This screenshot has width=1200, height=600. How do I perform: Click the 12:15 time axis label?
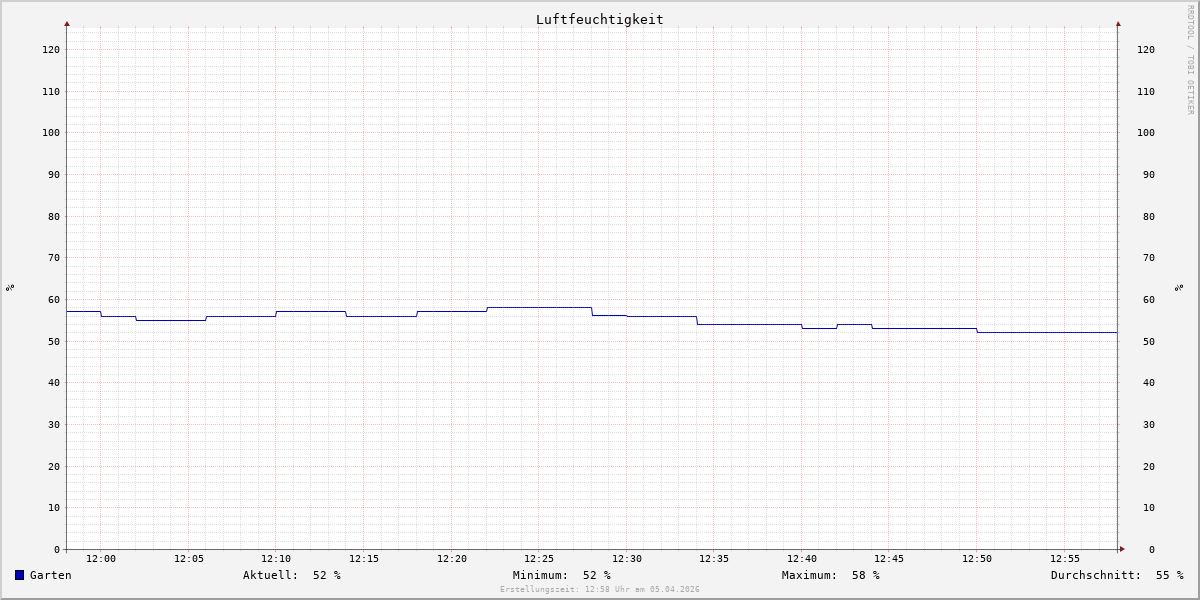point(364,559)
